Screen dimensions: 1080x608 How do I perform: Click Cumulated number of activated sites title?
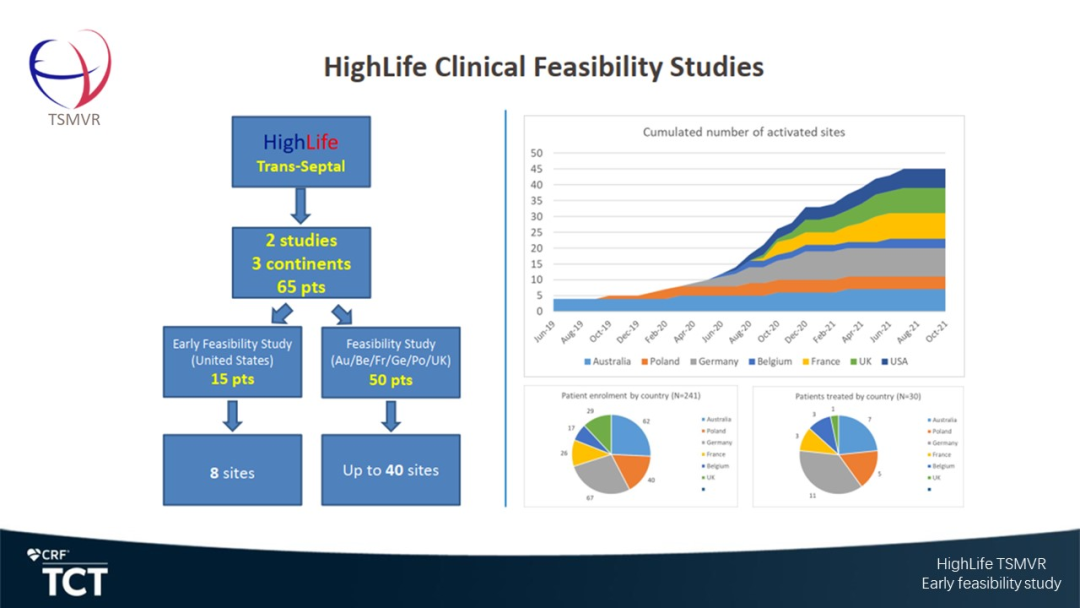click(x=744, y=131)
